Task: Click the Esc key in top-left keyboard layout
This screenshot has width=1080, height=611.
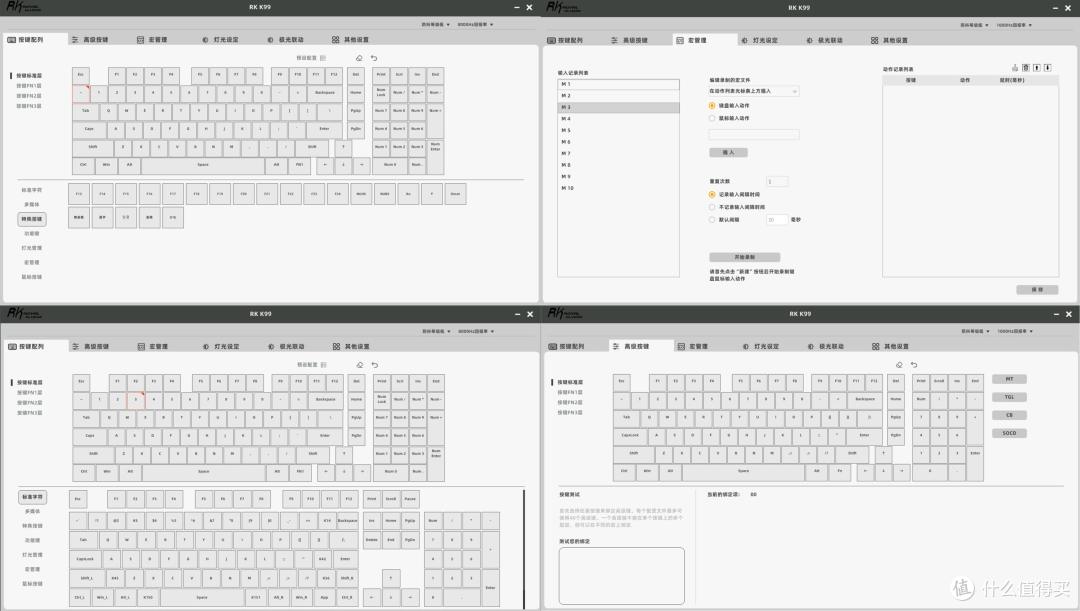Action: (x=81, y=74)
